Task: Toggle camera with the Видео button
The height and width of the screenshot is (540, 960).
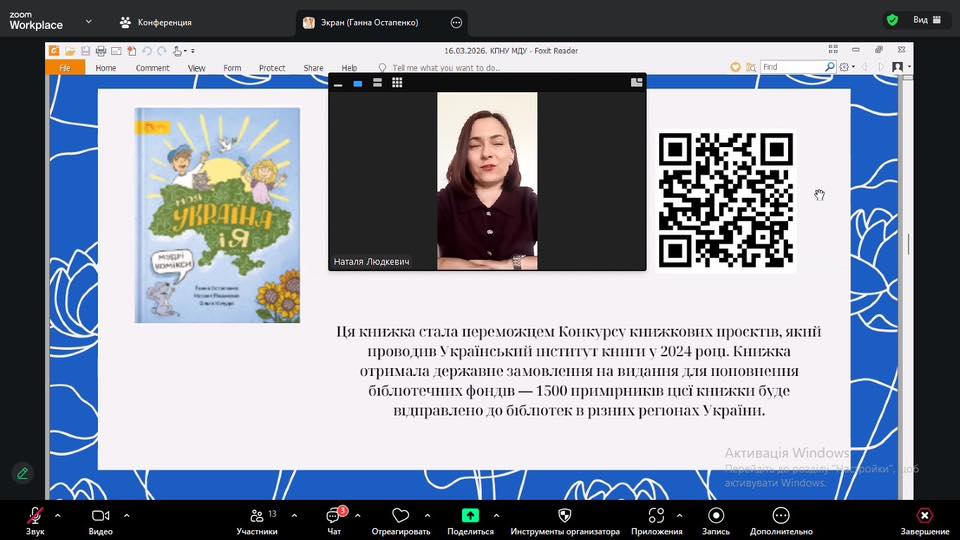Action: [100, 518]
